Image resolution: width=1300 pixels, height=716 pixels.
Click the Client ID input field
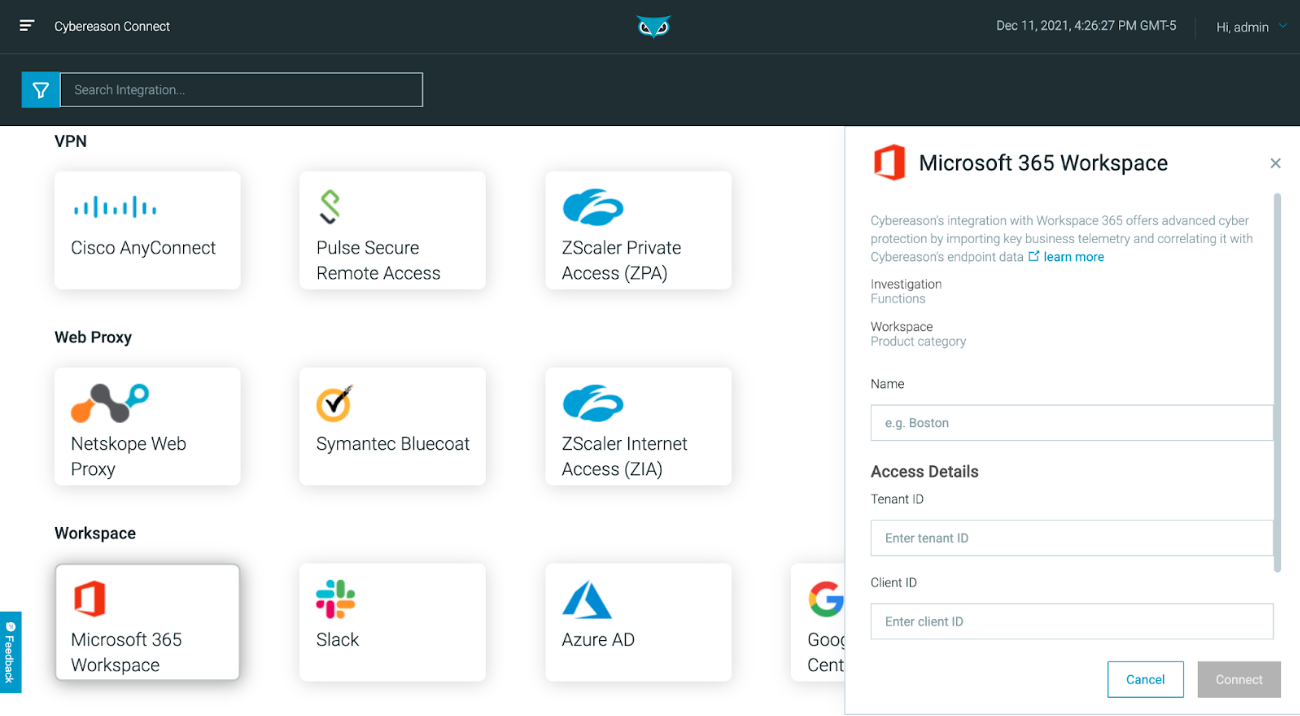point(1072,621)
